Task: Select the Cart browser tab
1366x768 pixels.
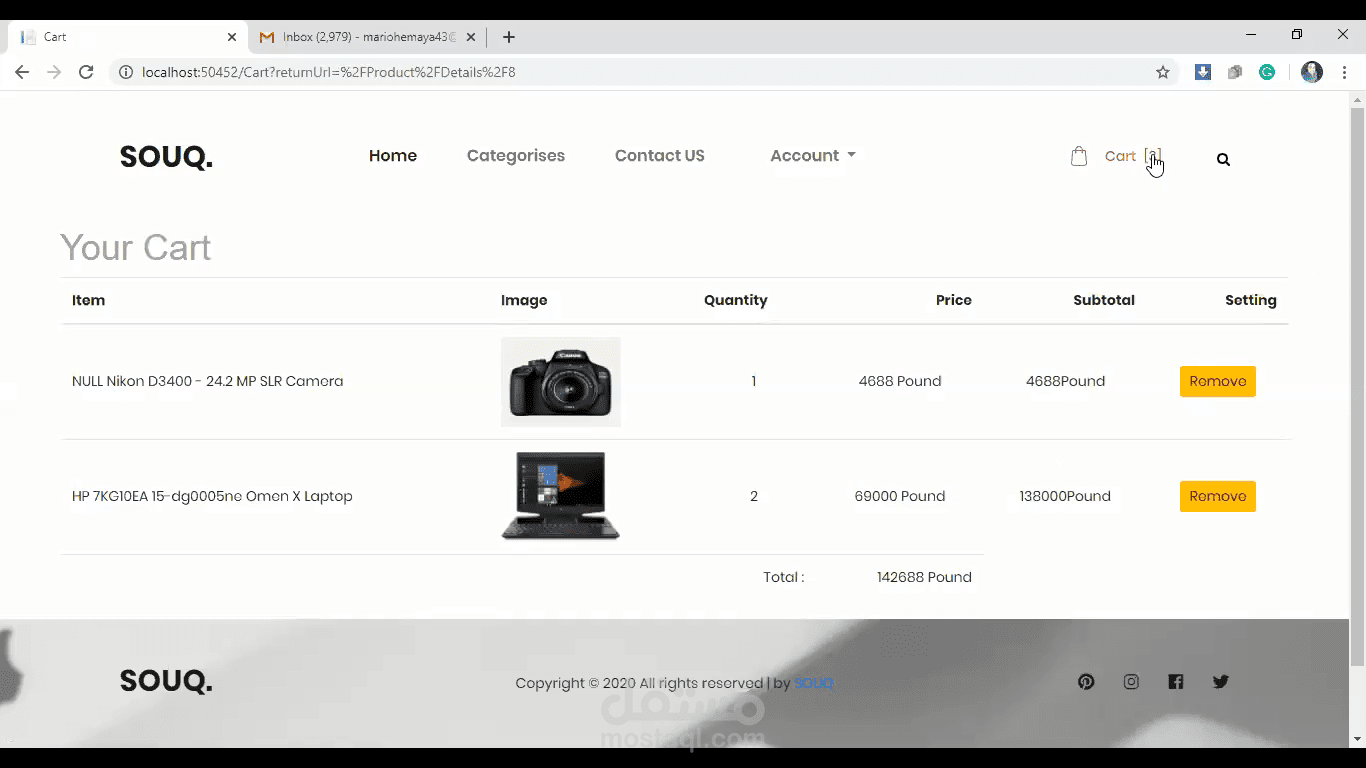Action: tap(128, 37)
